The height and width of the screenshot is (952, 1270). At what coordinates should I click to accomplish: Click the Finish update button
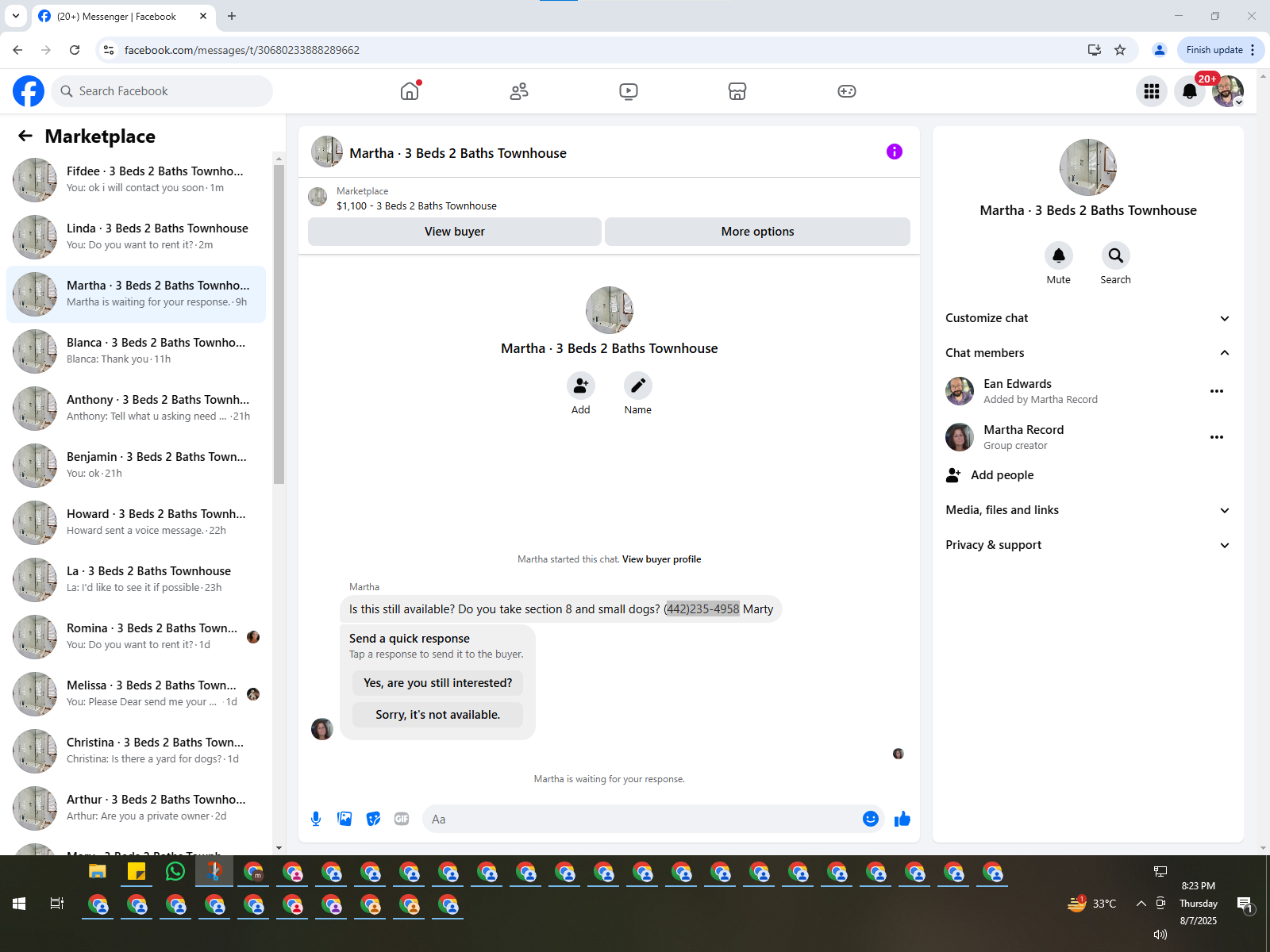point(1221,50)
